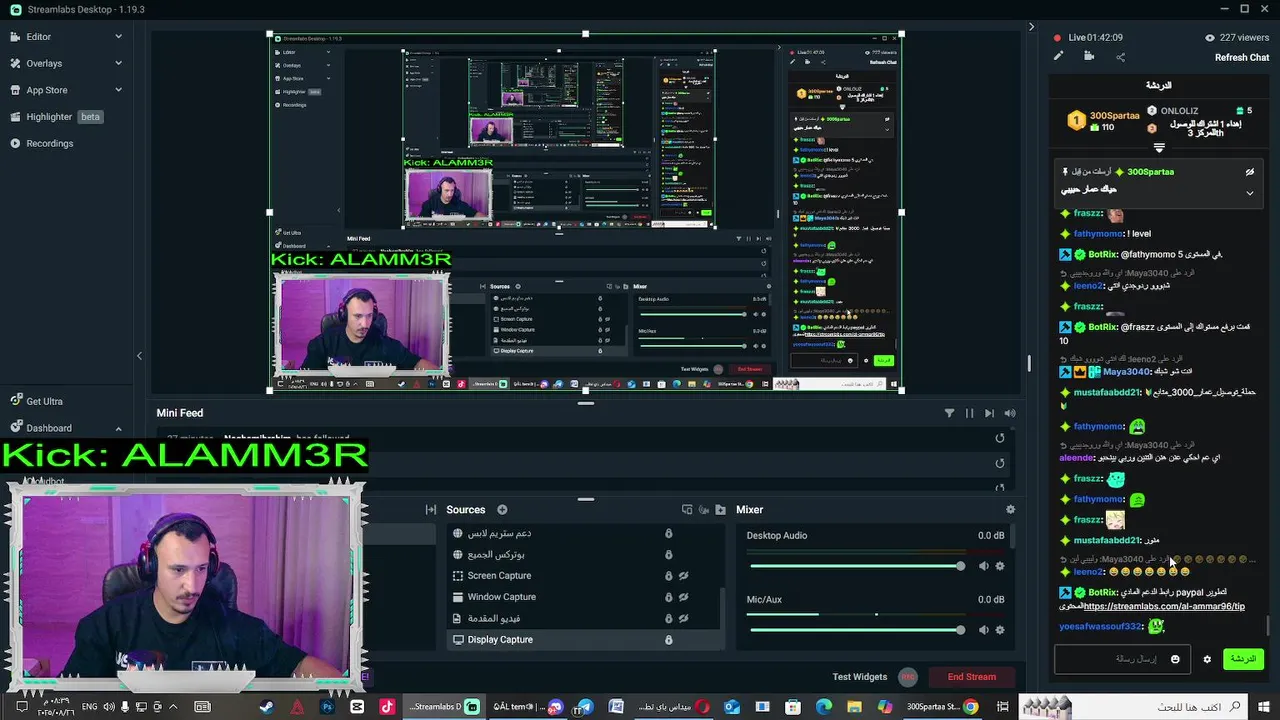The image size is (1280, 720).
Task: Select the Window Capture source
Action: click(x=585, y=597)
